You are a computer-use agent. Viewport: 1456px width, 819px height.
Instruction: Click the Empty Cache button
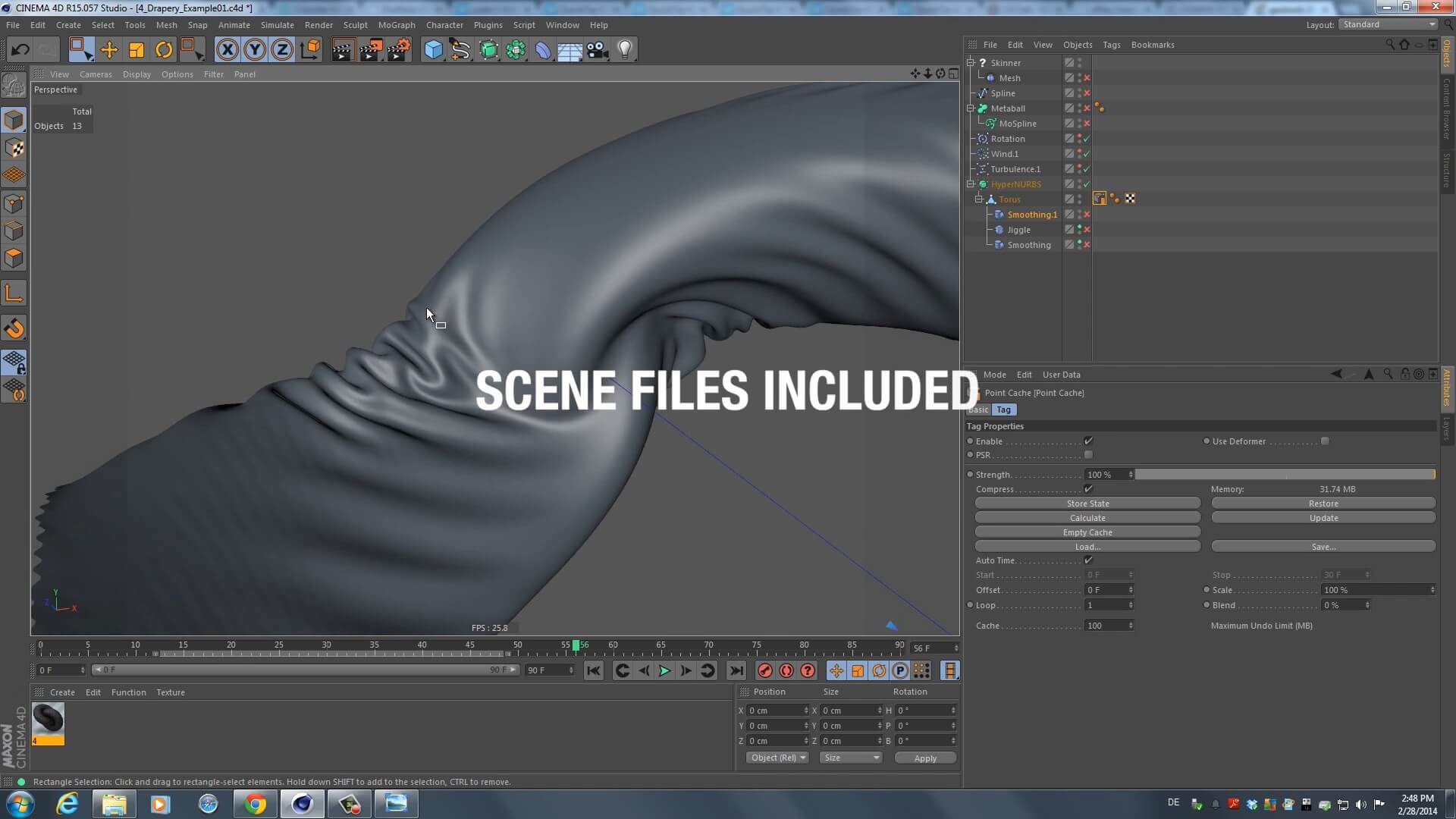(1087, 532)
